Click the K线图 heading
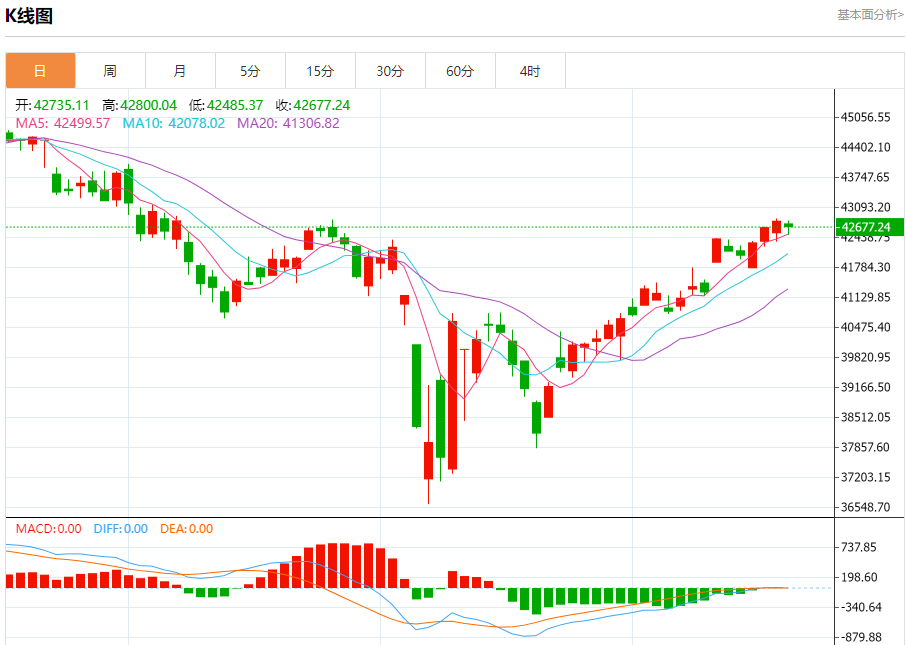Screen dimensions: 906x645 point(29,16)
